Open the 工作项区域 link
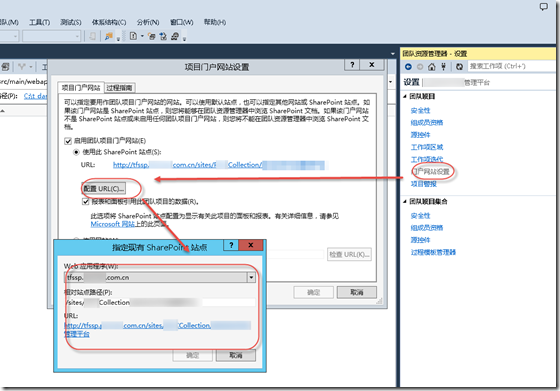This screenshot has height=391, width=560. pyautogui.click(x=427, y=147)
